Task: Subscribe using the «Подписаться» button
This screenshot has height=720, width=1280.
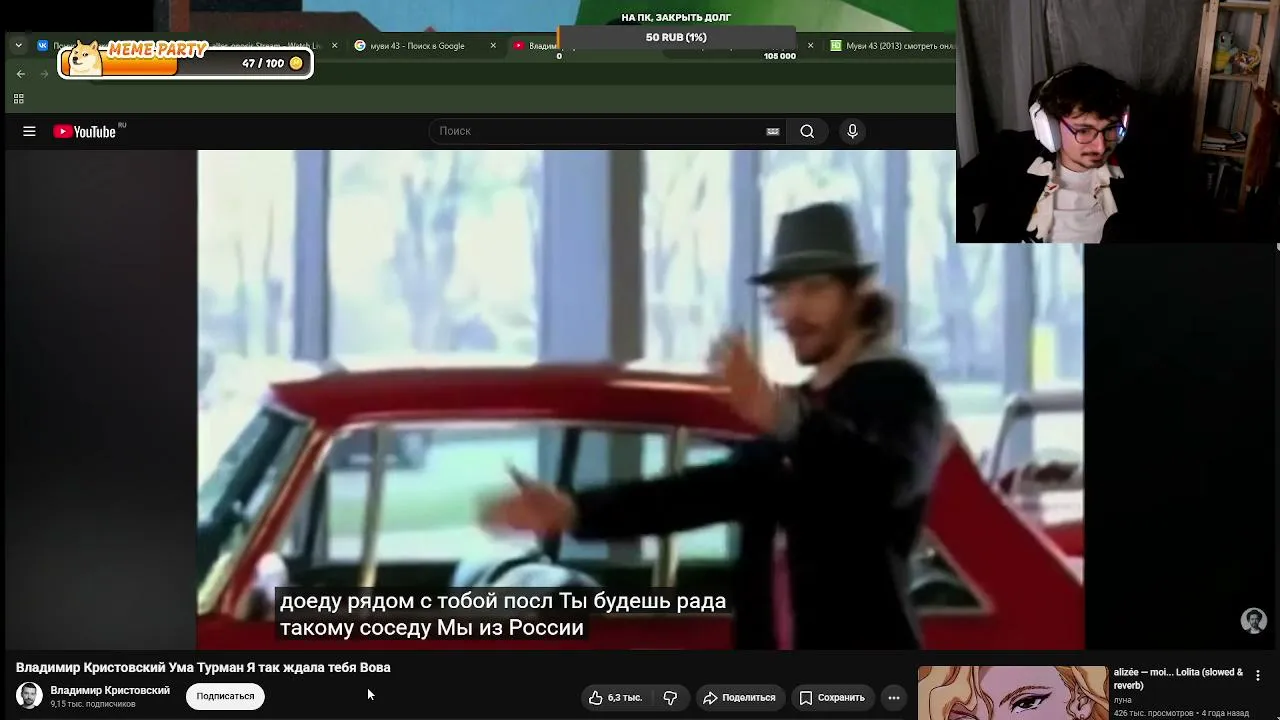Action: coord(225,696)
